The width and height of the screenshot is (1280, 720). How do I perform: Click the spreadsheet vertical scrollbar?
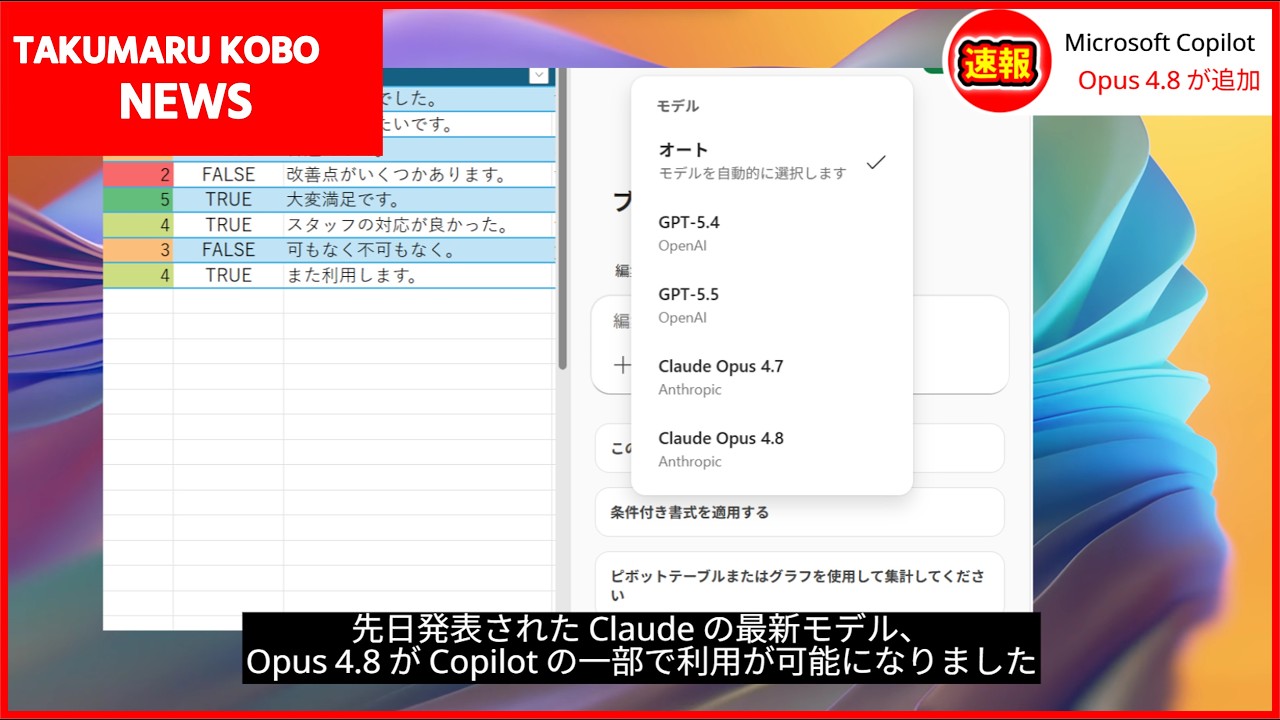(563, 220)
